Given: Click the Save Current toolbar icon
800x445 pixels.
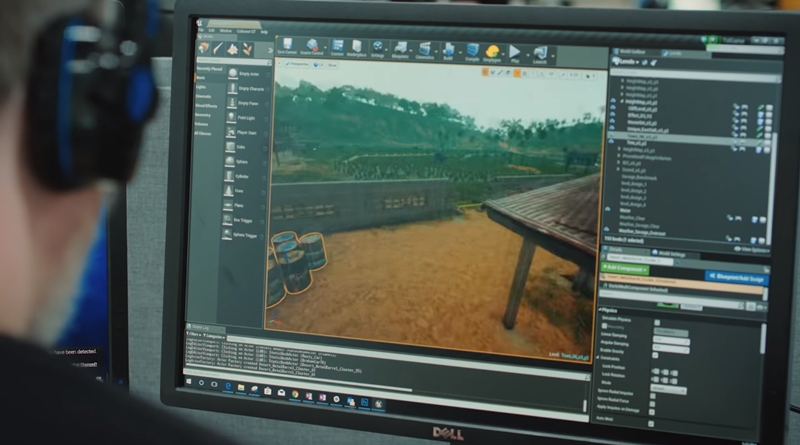Looking at the screenshot, I should pos(287,44).
